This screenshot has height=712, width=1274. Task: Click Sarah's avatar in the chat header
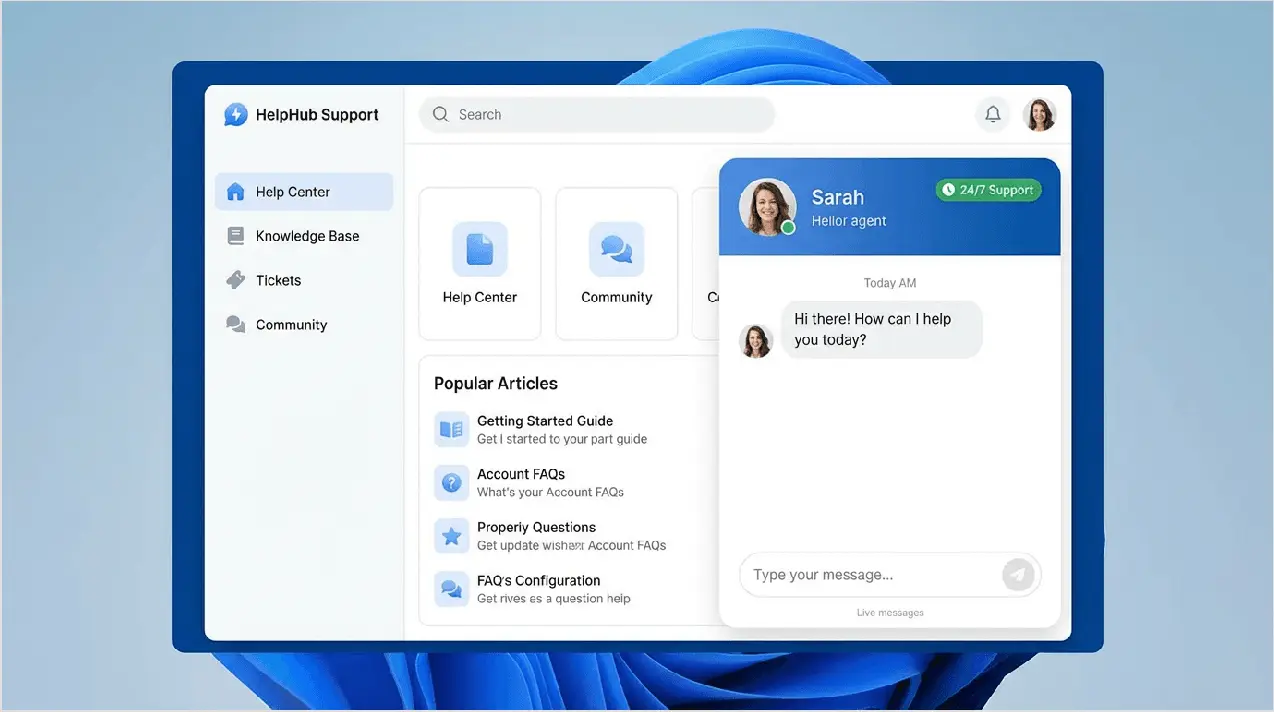click(x=768, y=207)
